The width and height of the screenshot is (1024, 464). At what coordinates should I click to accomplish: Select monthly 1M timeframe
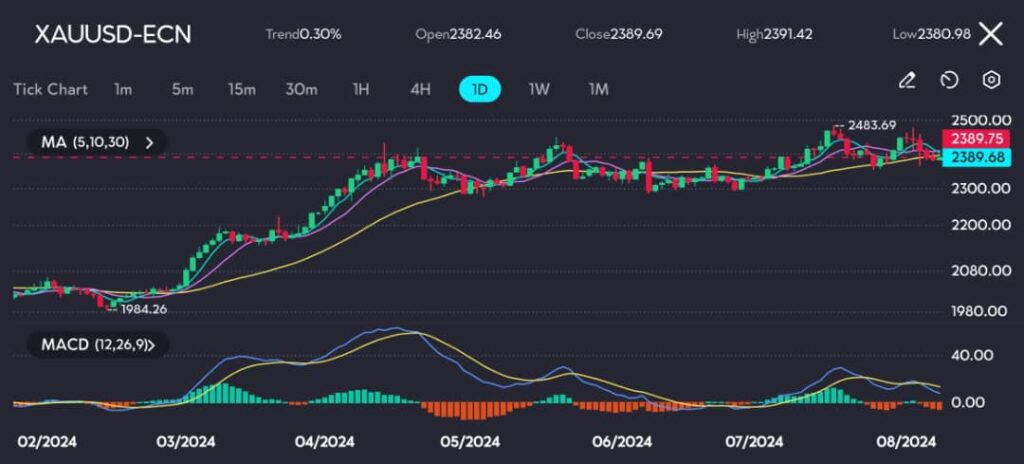[x=598, y=89]
